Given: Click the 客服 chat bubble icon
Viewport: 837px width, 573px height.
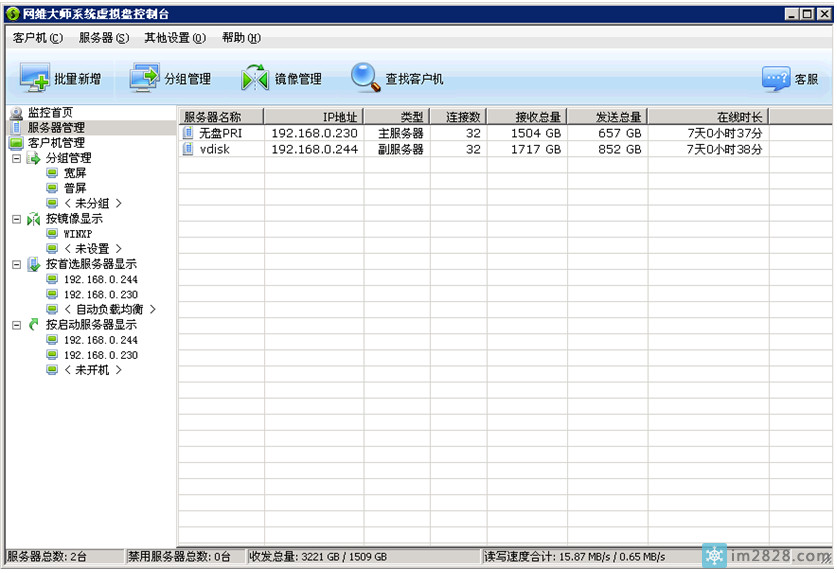Looking at the screenshot, I should coord(776,79).
